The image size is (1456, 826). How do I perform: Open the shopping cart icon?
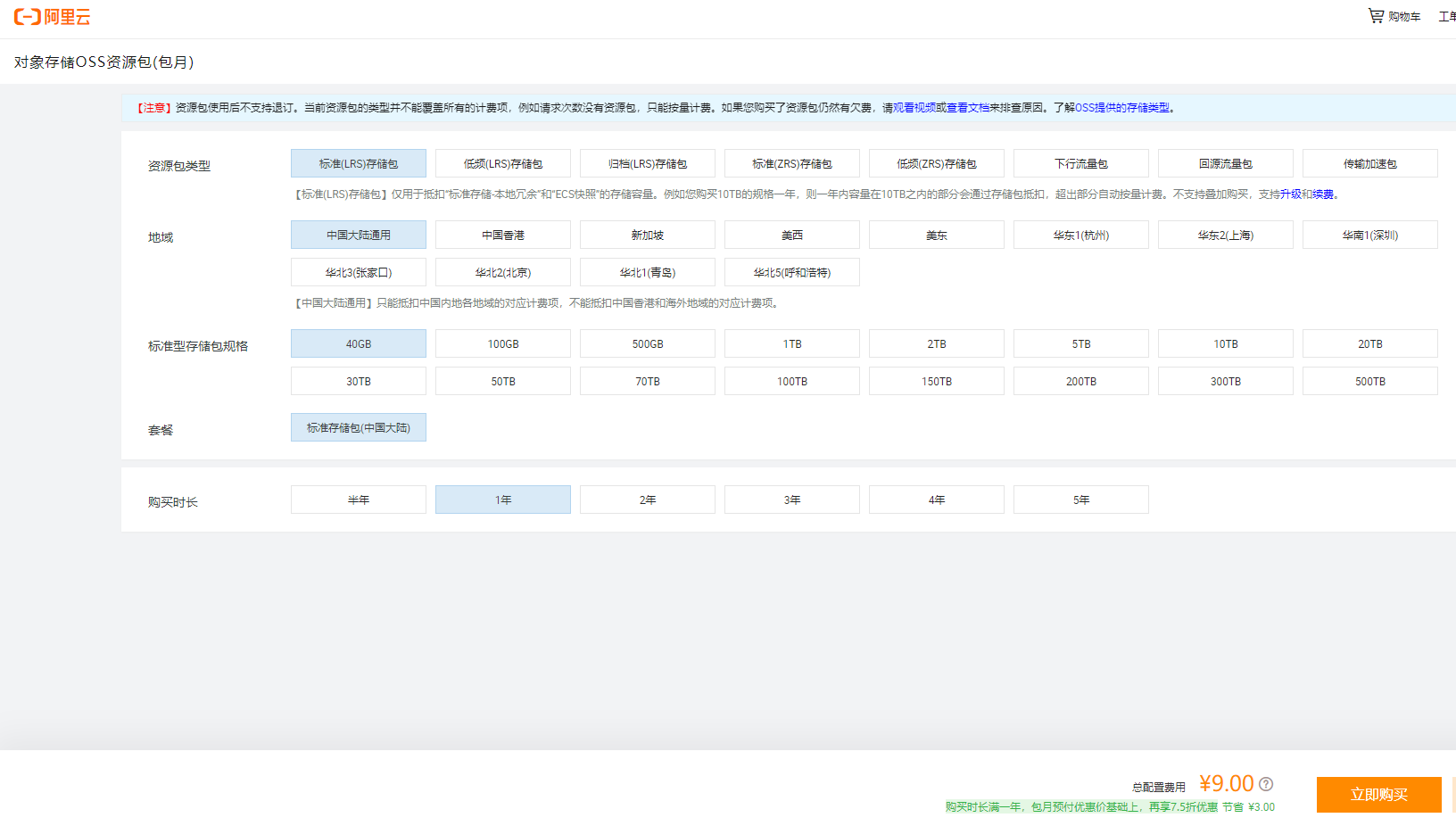pos(1376,16)
